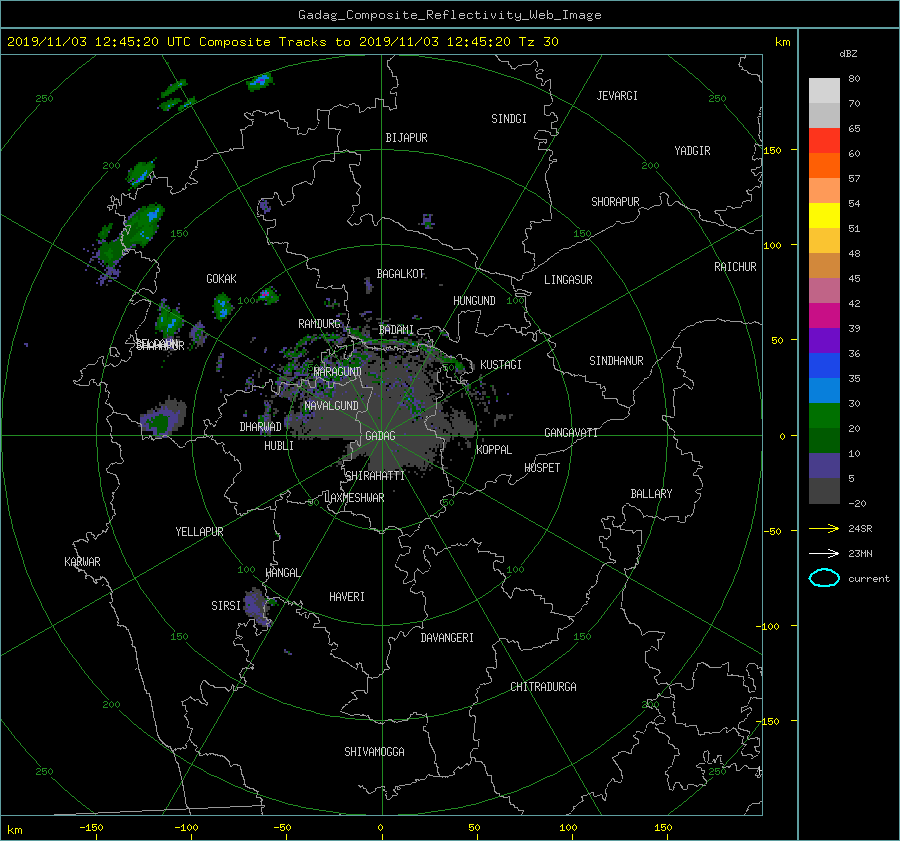Click the cyan 'current' ellipse legend icon

(824, 578)
